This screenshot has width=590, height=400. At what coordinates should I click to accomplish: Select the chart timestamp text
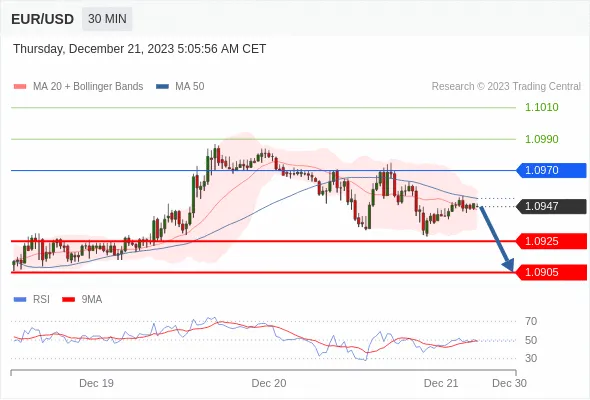[x=140, y=49]
